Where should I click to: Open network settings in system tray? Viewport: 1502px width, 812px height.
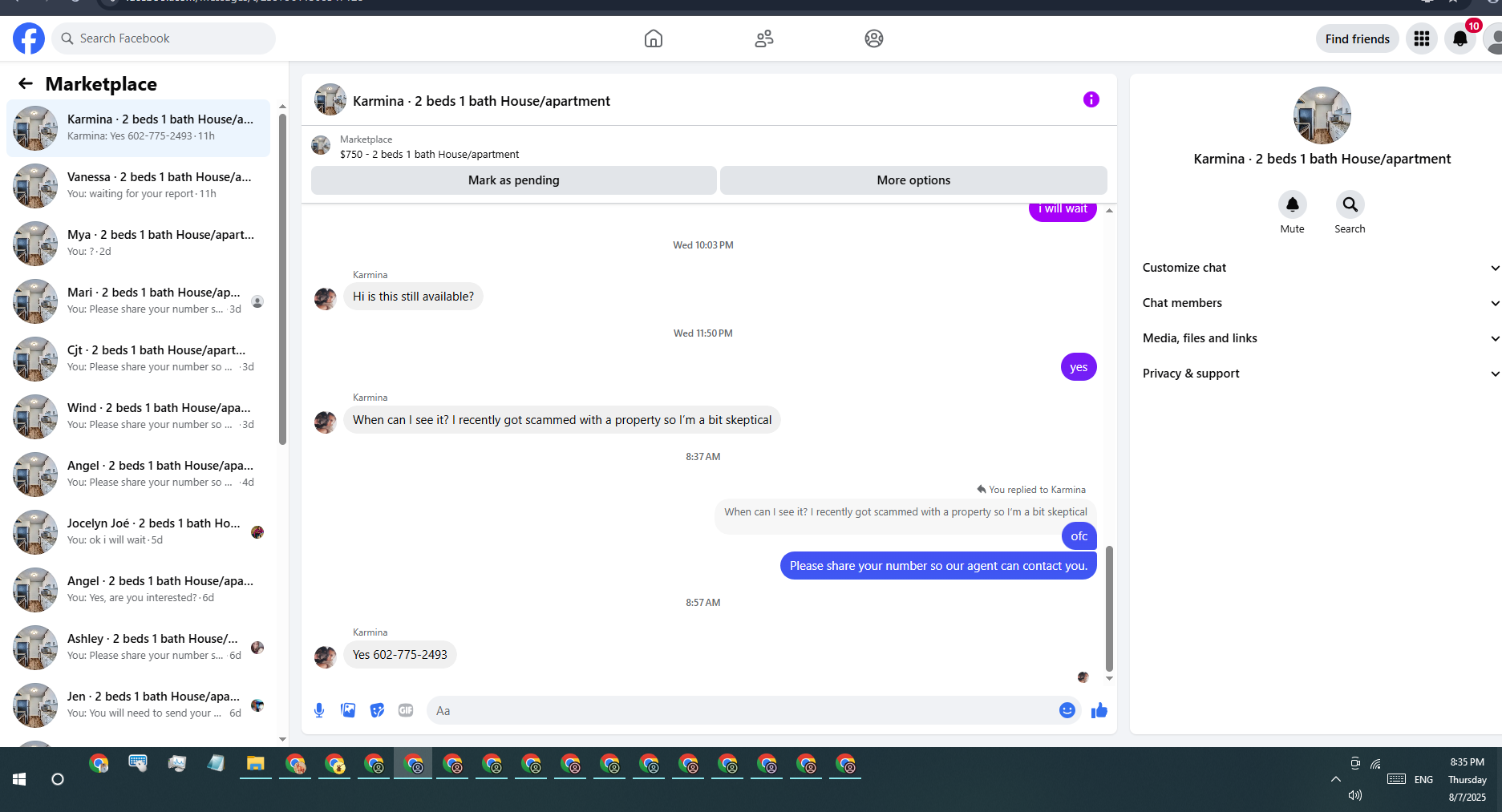[x=1376, y=764]
